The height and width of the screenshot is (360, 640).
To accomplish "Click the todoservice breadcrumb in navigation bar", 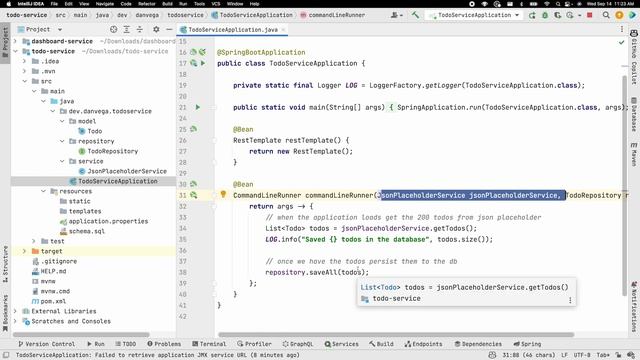I will (185, 15).
